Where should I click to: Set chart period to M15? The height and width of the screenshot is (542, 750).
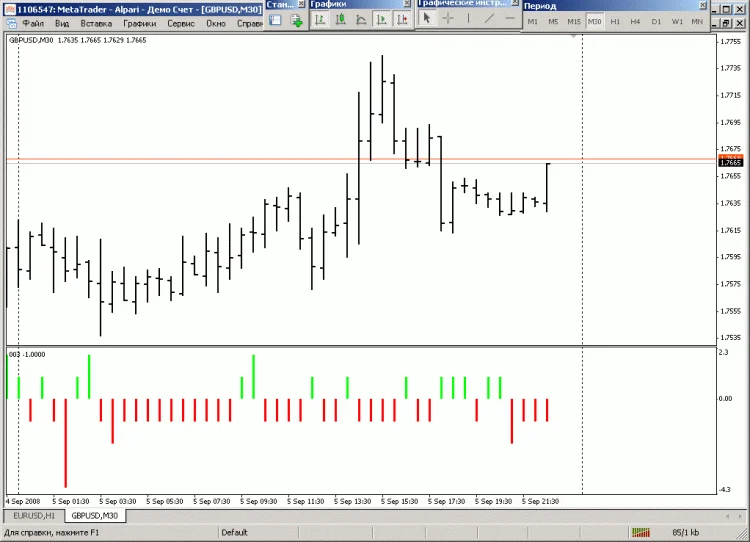pyautogui.click(x=574, y=22)
